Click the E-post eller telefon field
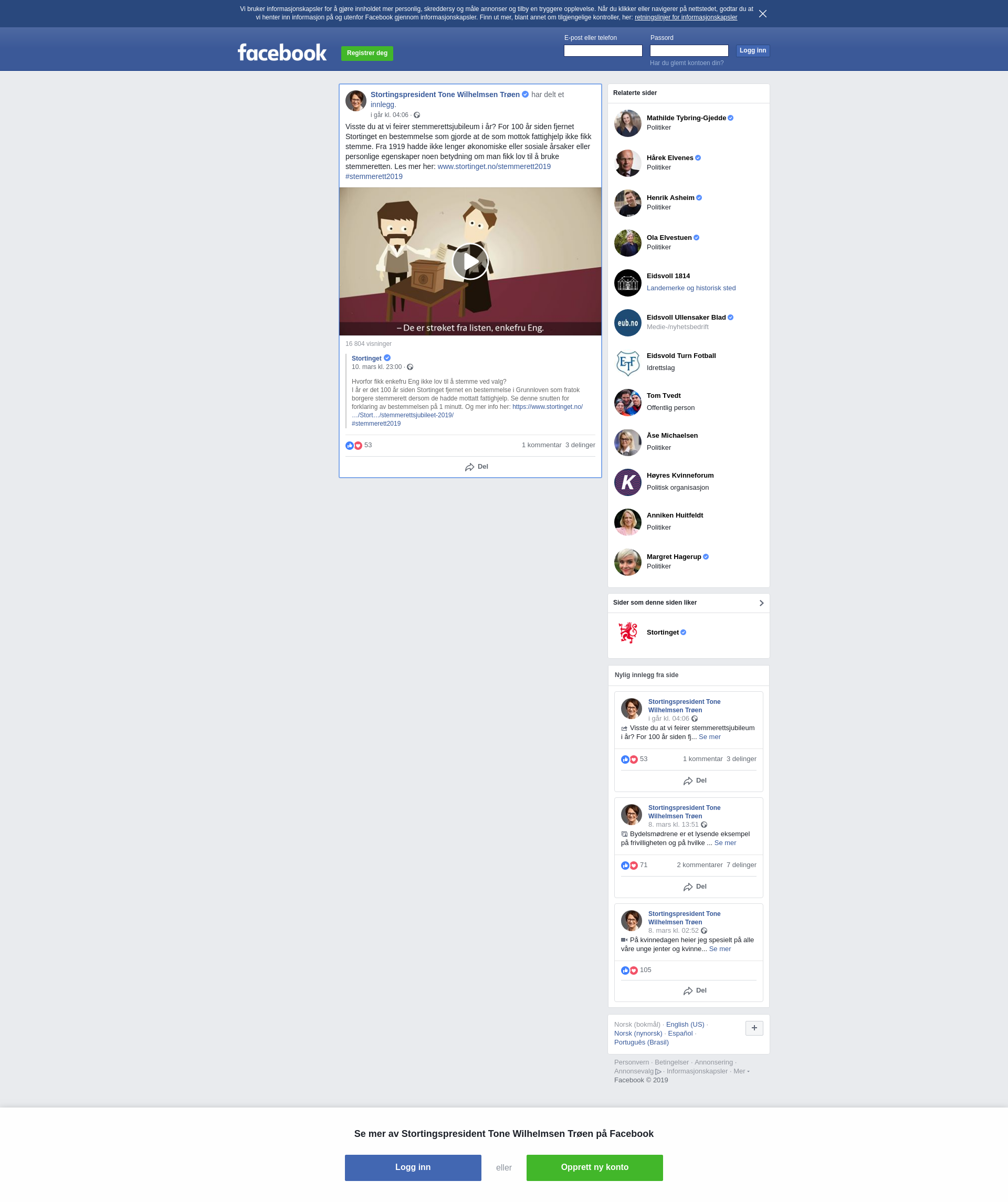1008x1202 pixels. coord(603,51)
